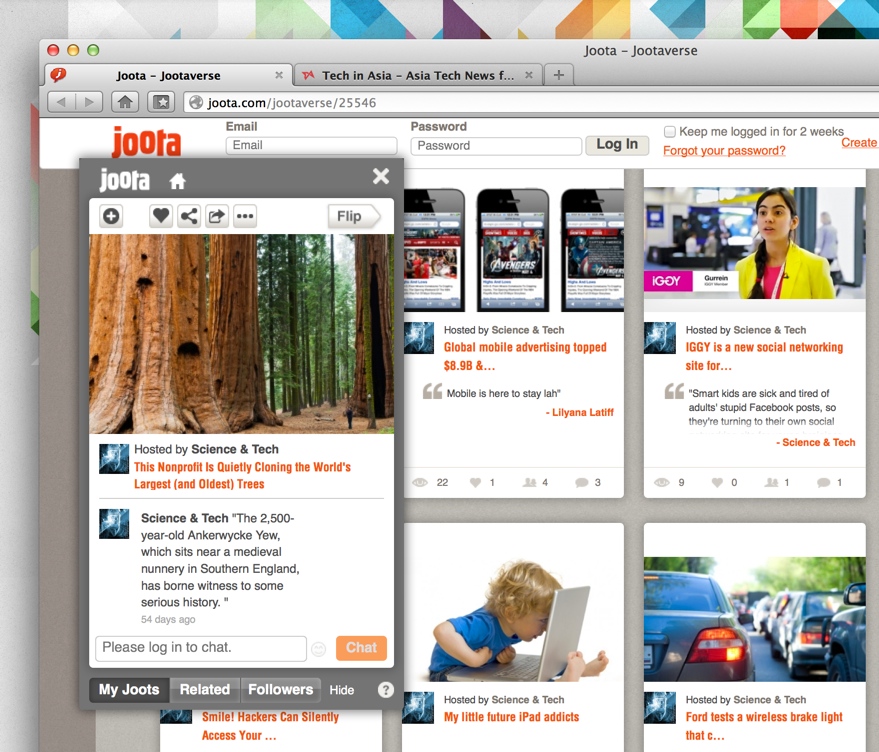This screenshot has width=879, height=752.
Task: Open the bookmarks star button in toolbar
Action: tap(161, 102)
